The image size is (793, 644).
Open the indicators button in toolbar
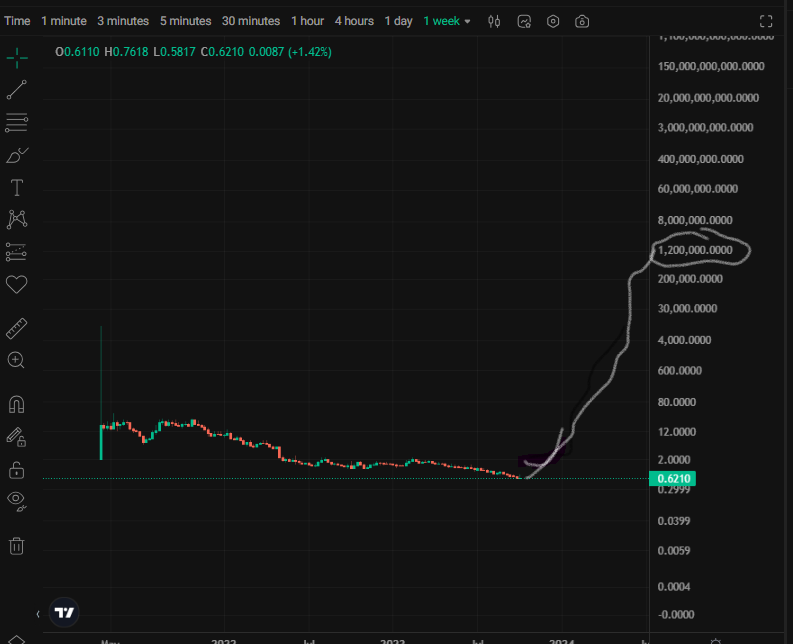(x=524, y=21)
